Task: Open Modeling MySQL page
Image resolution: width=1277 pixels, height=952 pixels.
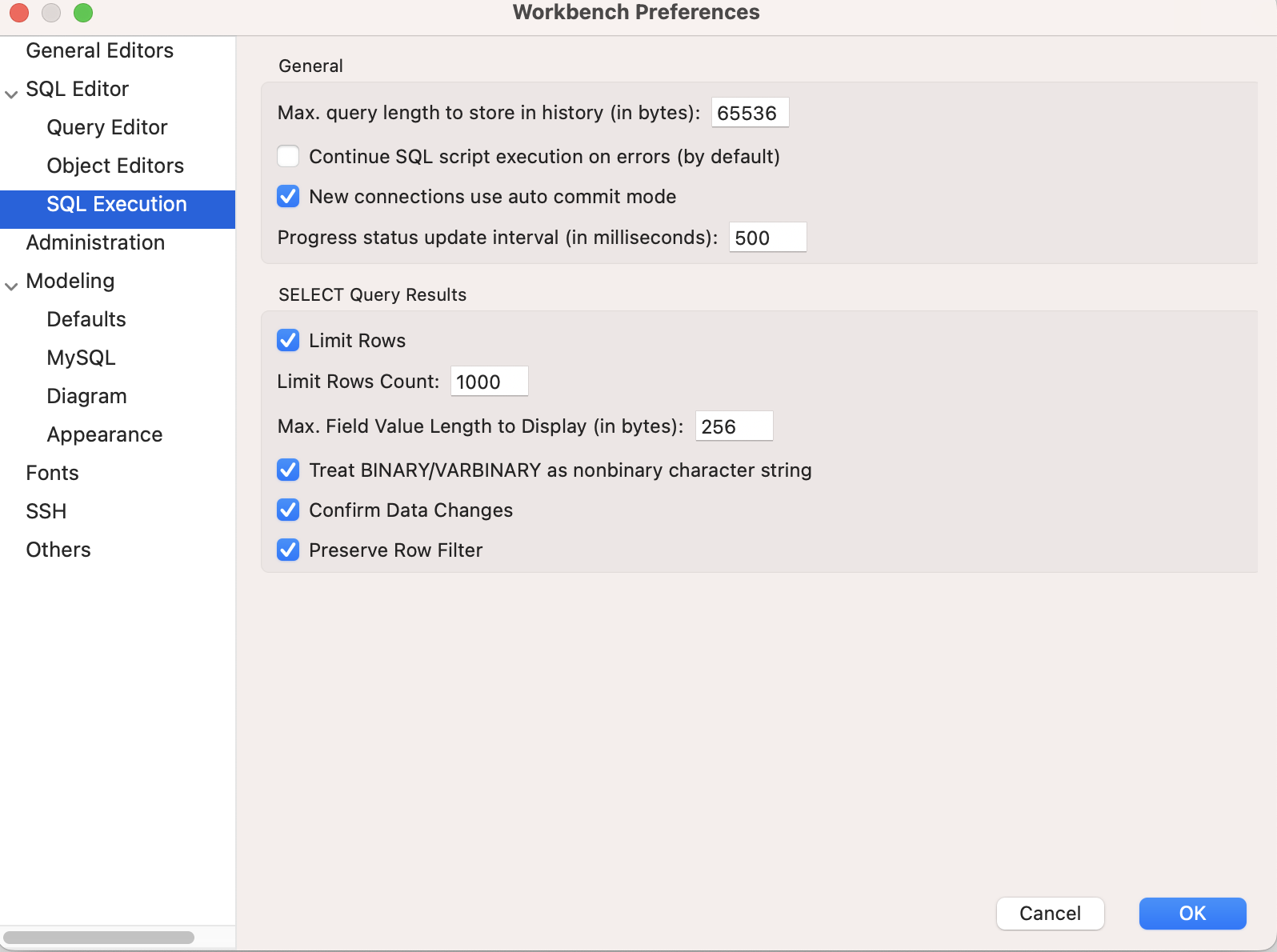Action: [x=81, y=358]
